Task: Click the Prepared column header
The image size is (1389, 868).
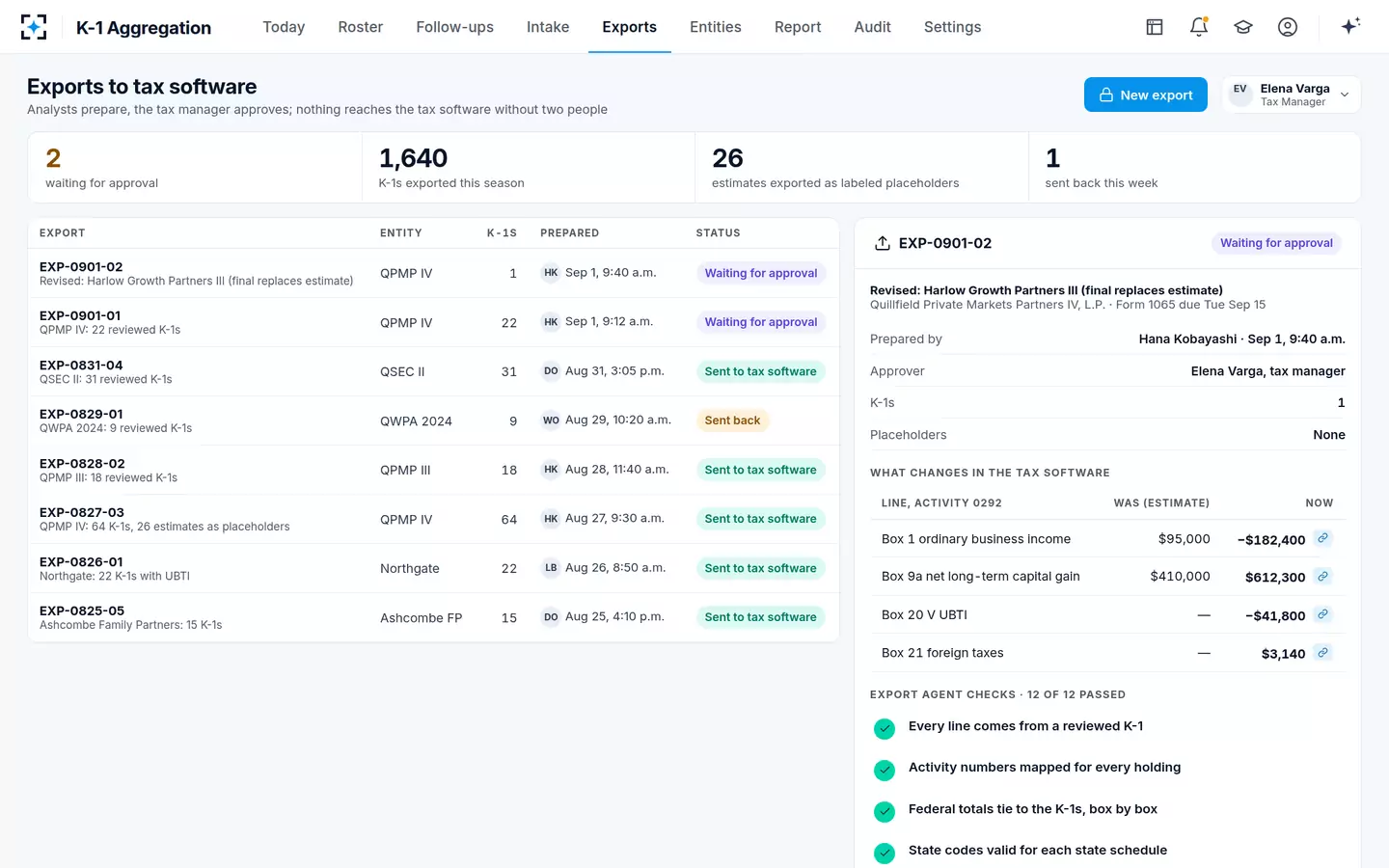Action: (x=569, y=232)
